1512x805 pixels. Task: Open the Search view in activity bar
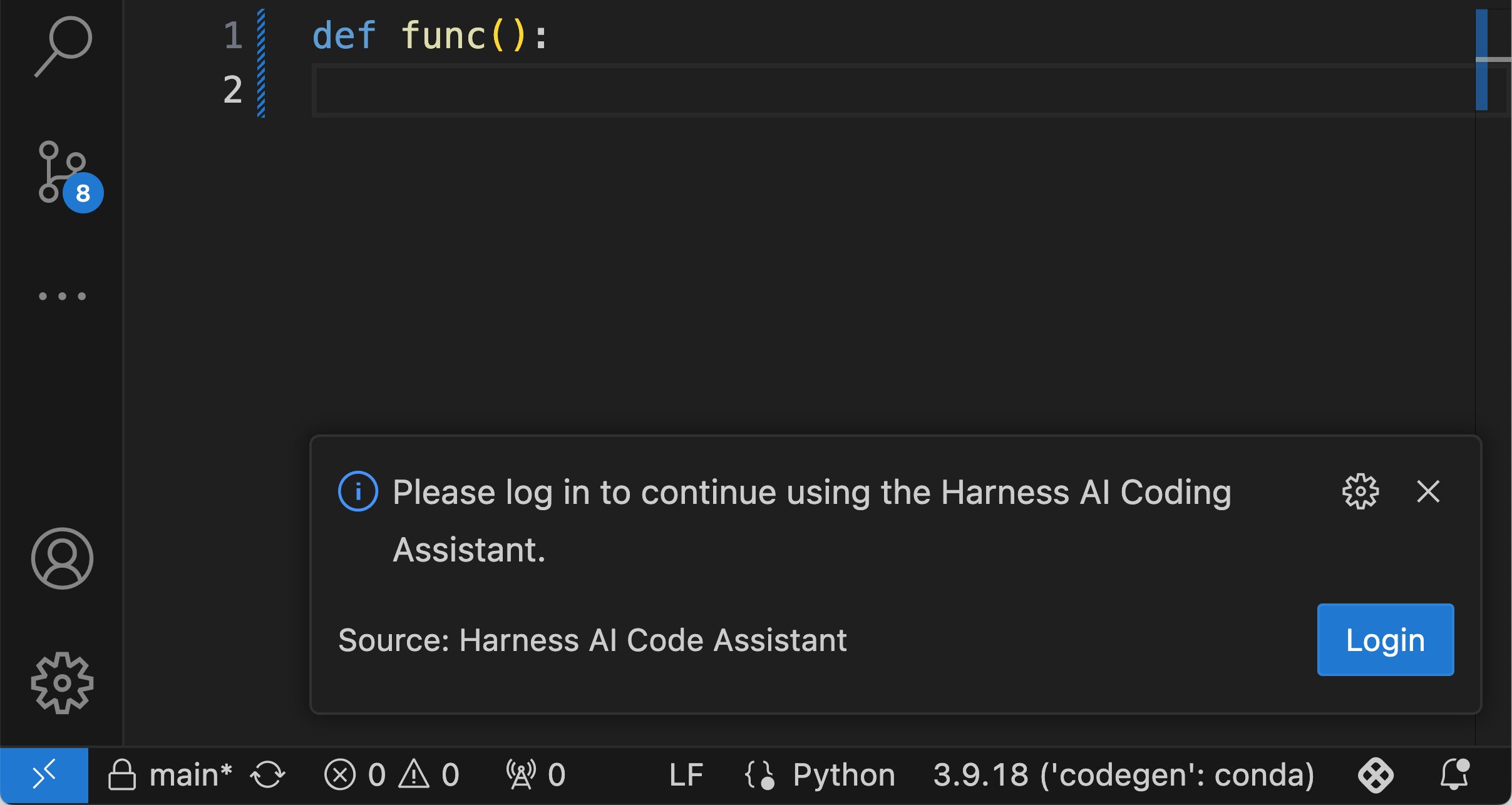(62, 46)
